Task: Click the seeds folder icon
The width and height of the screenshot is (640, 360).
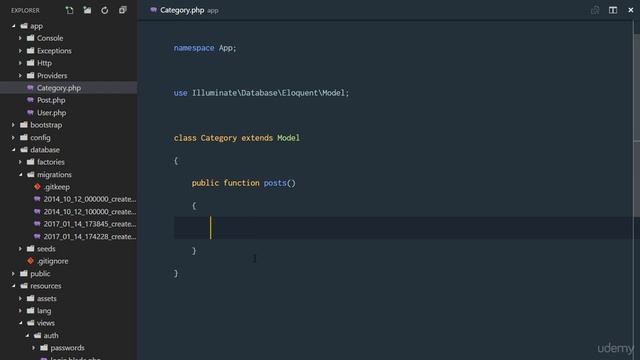Action: 31,249
